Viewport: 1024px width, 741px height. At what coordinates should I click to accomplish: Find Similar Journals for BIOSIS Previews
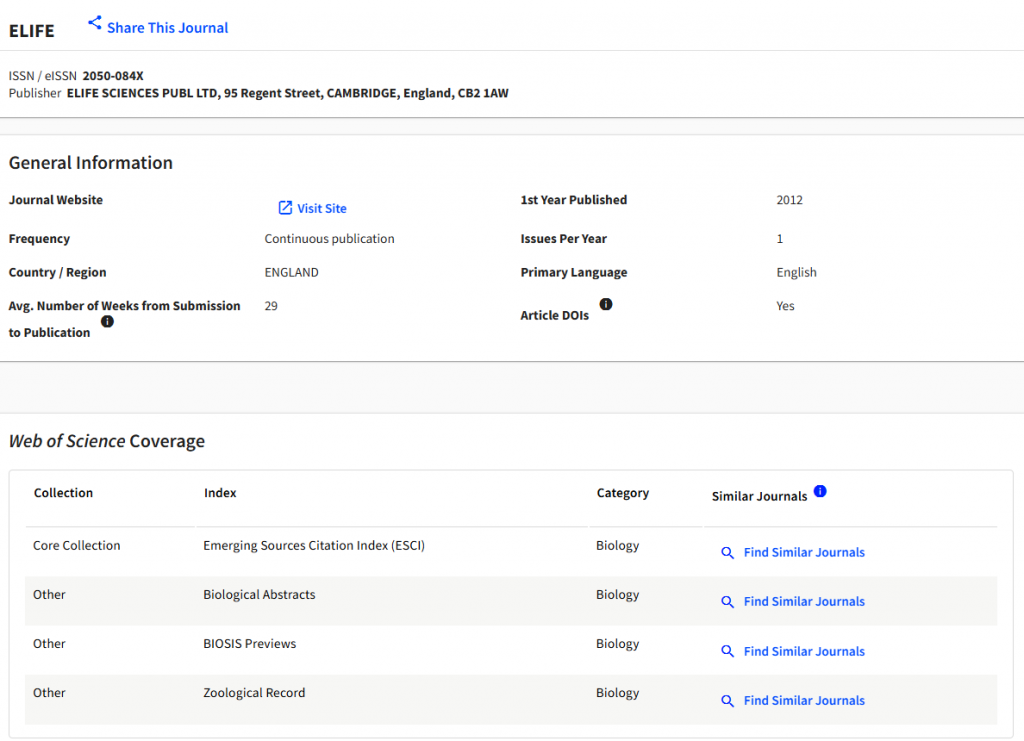(804, 652)
